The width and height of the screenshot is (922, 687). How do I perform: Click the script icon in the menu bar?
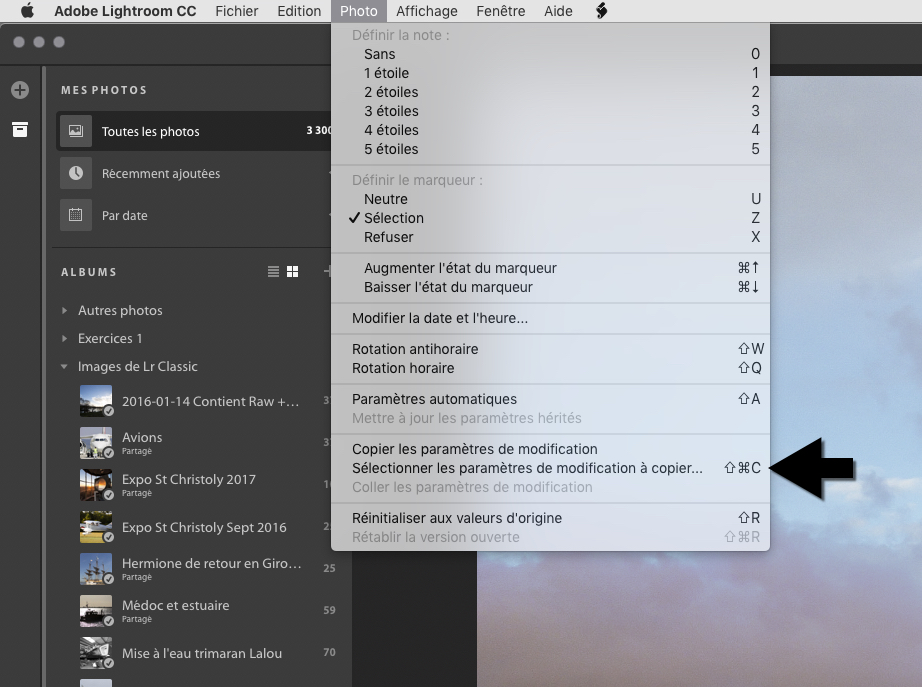(x=601, y=11)
